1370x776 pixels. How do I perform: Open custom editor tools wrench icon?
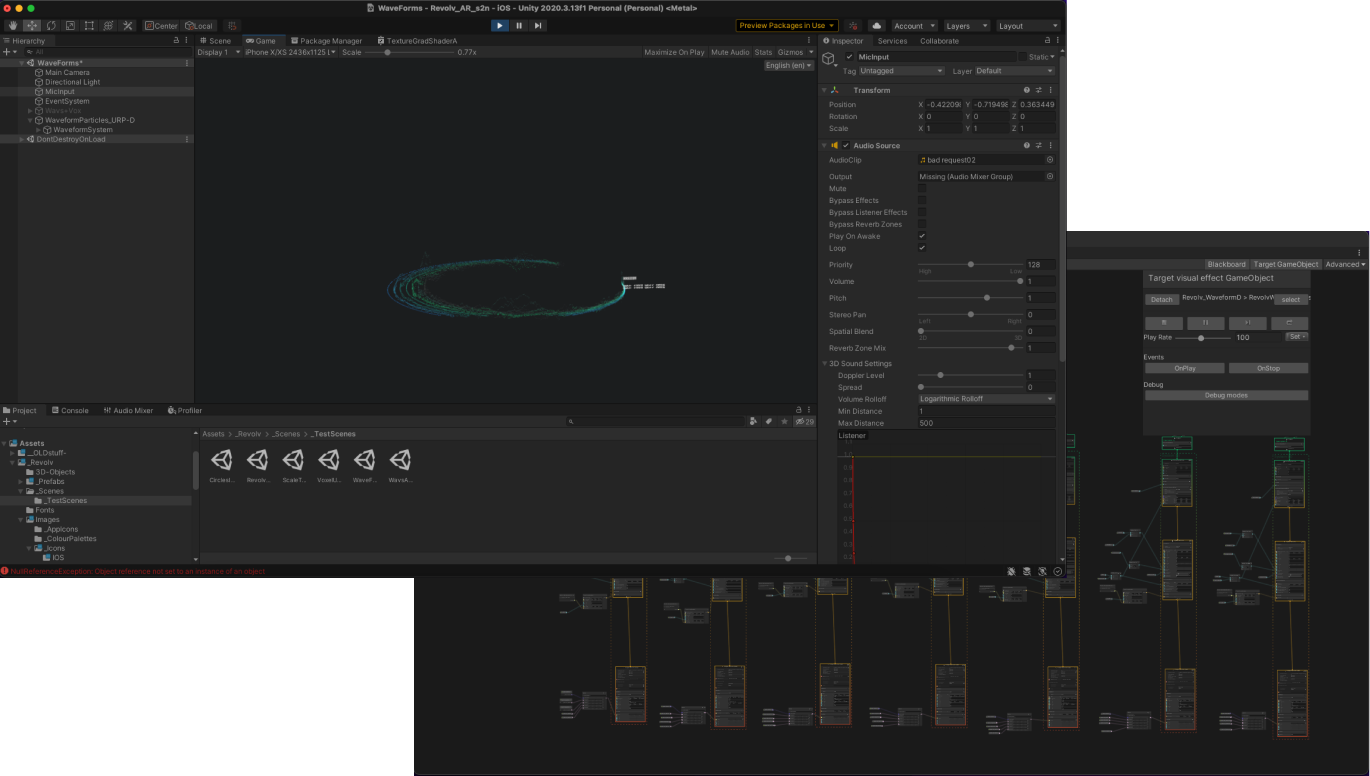pos(128,25)
